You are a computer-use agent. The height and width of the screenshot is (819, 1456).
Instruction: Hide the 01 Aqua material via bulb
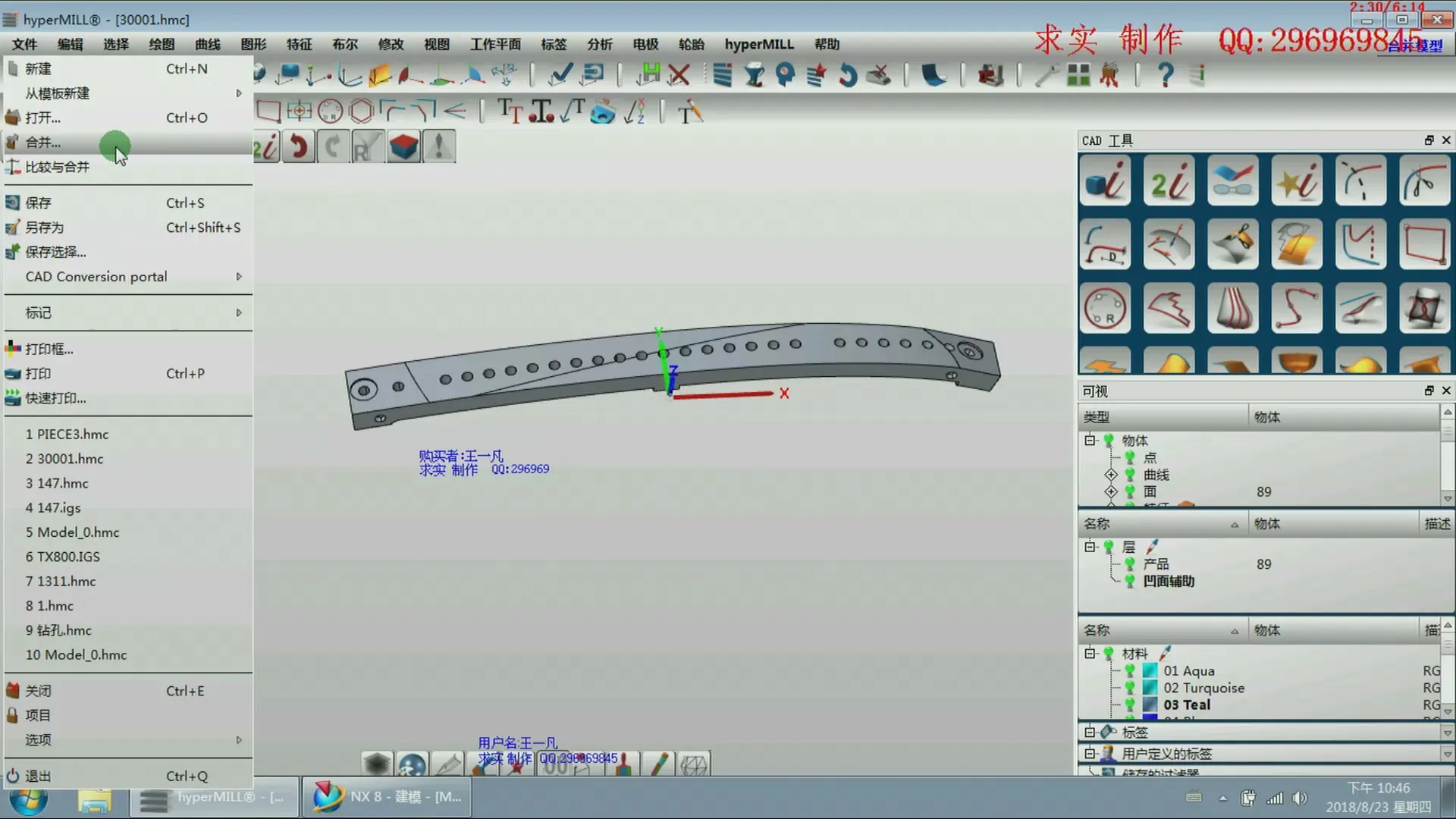1130,671
